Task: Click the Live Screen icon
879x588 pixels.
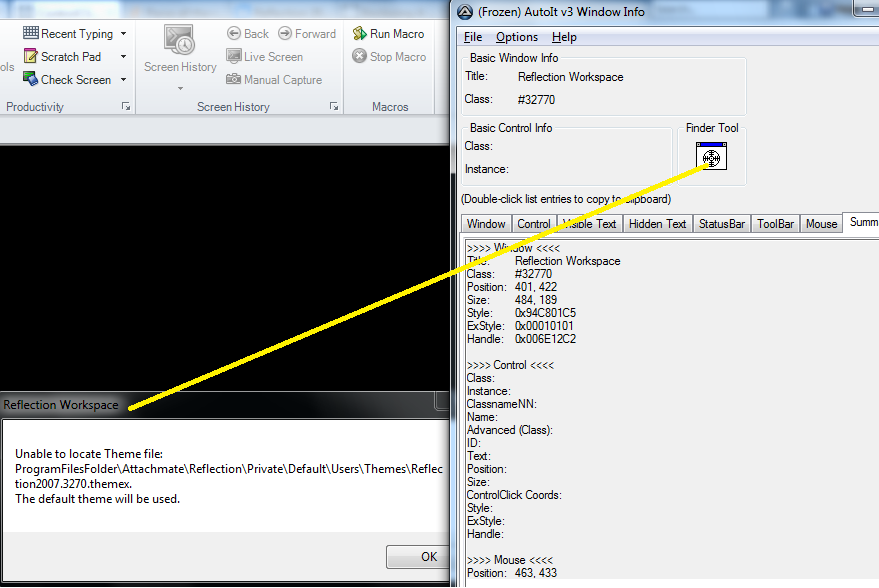Action: 234,56
